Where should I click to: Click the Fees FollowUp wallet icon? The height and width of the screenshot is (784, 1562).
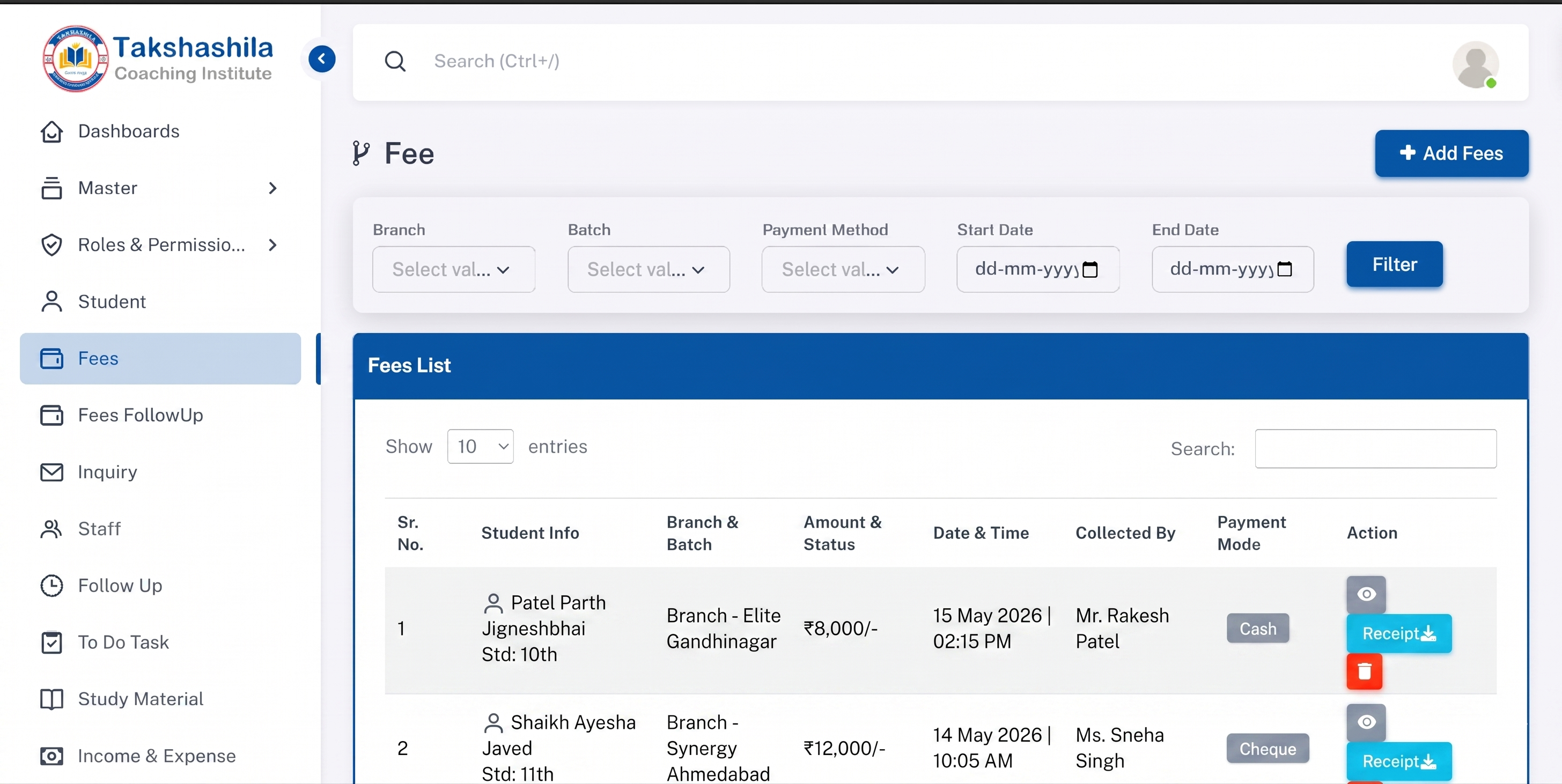51,416
